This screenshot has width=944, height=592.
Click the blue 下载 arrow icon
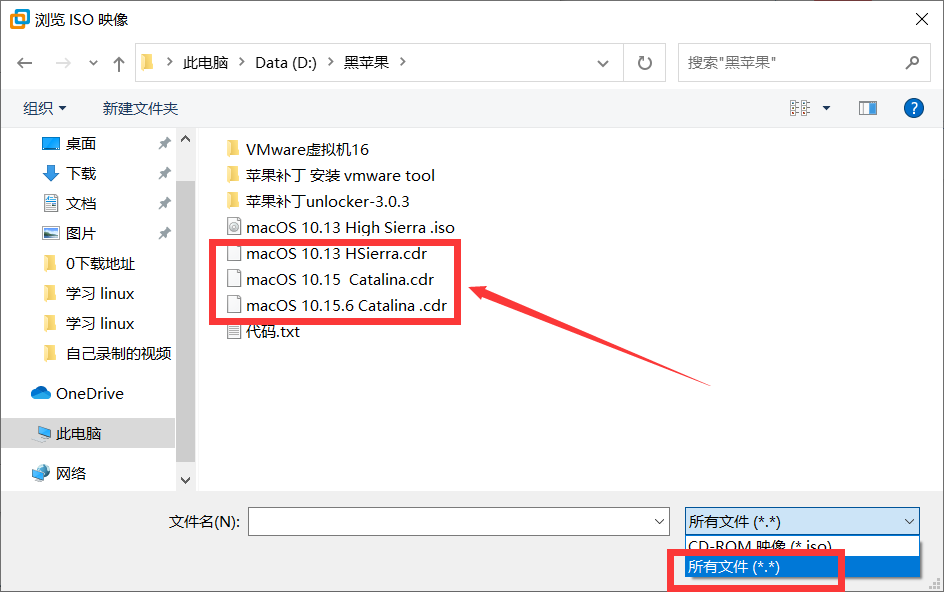[51, 173]
